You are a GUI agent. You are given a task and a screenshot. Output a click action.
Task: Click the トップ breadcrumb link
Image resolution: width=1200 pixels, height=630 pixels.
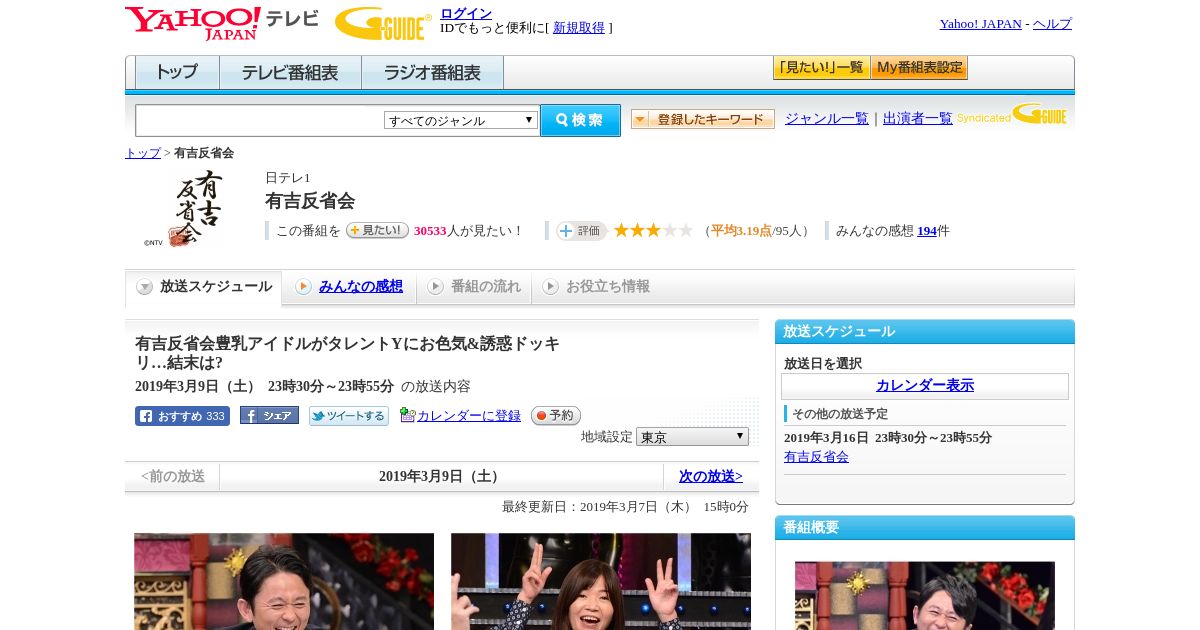click(143, 153)
